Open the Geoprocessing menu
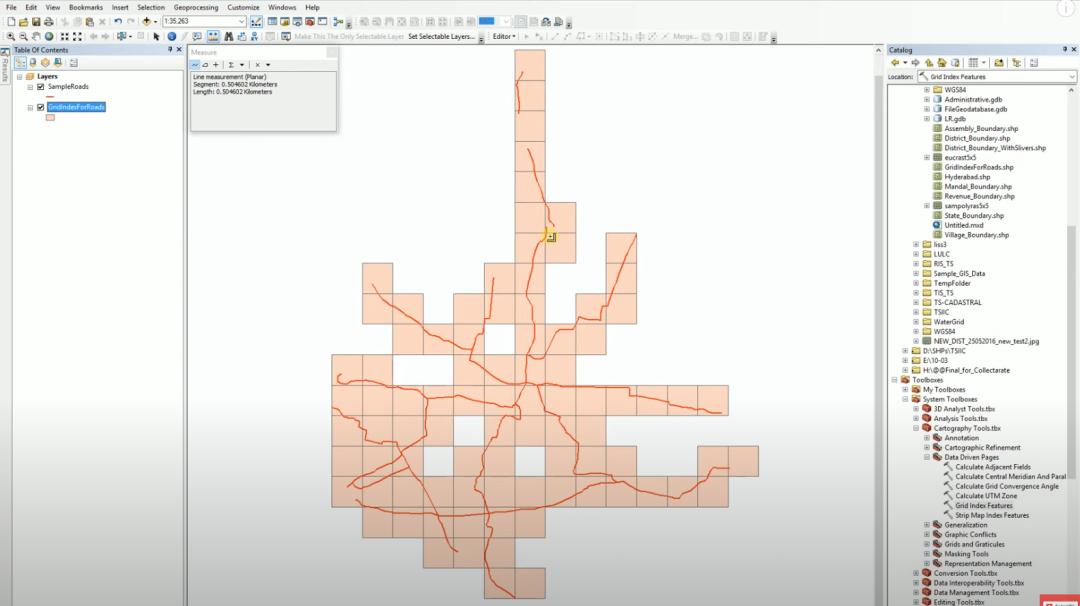Screen dimensions: 1080x606 click(x=196, y=8)
